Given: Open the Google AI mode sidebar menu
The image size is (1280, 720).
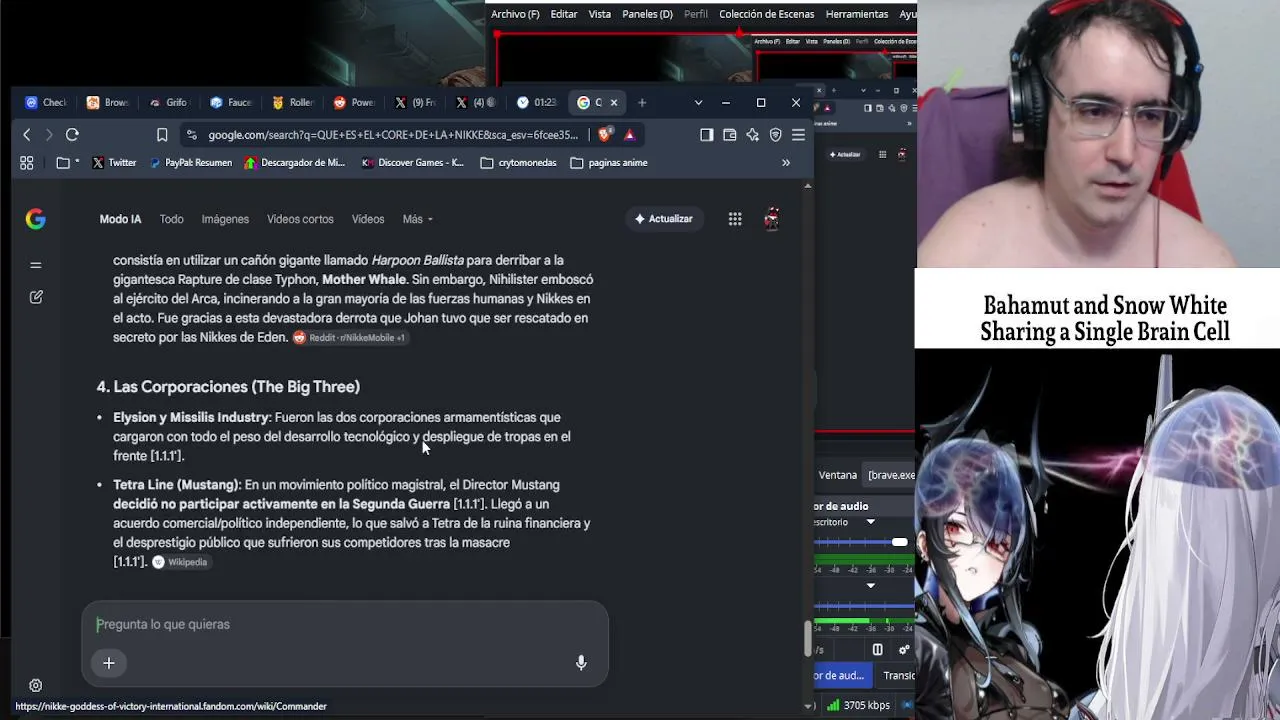Looking at the screenshot, I should click(x=36, y=265).
